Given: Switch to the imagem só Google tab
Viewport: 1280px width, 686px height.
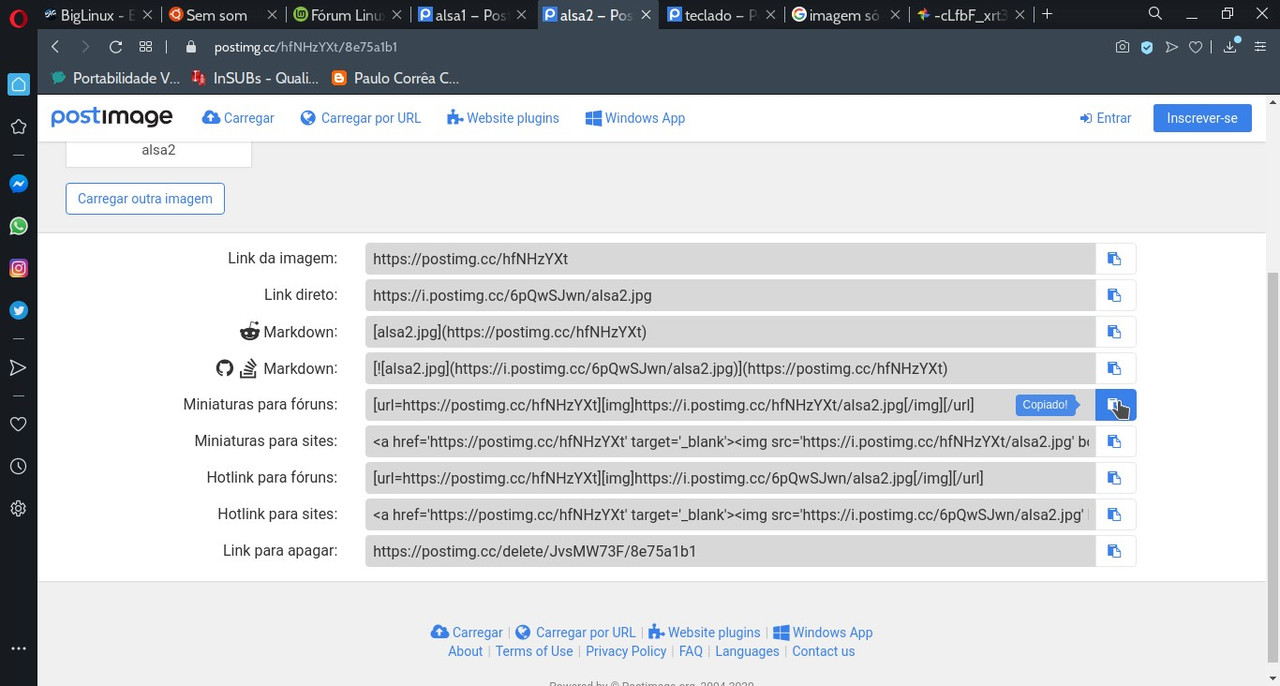Looking at the screenshot, I should point(847,15).
